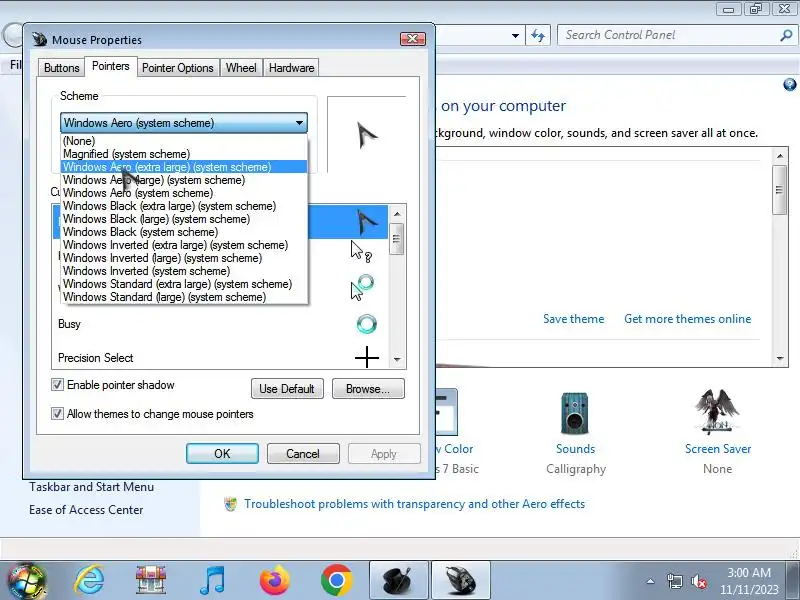The image size is (800, 600).
Task: Open the top hat taskbar item
Action: pyautogui.click(x=398, y=581)
